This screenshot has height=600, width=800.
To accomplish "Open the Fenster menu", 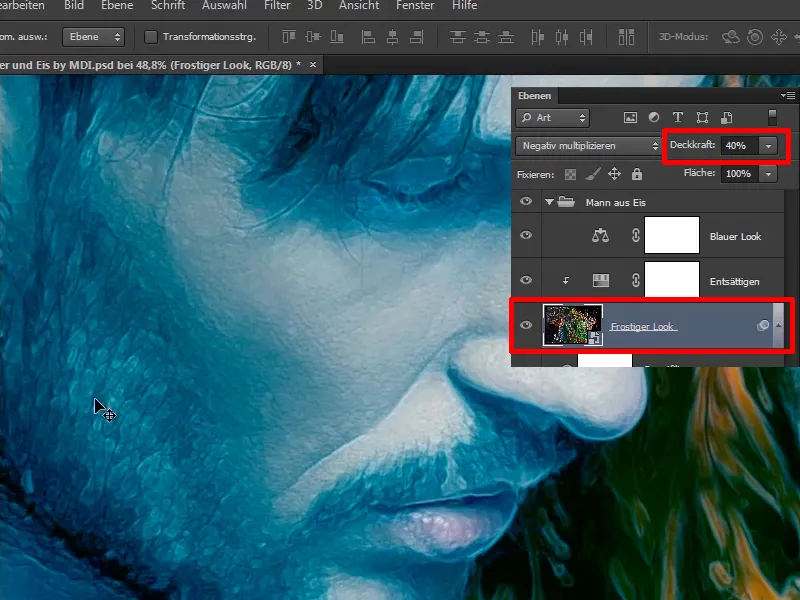I will [x=415, y=6].
